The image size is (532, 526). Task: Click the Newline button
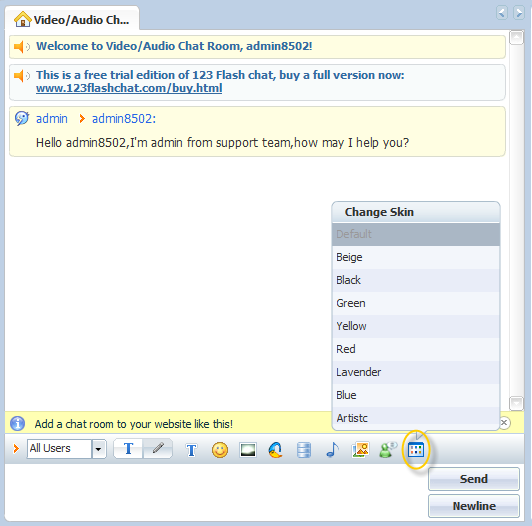(474, 506)
